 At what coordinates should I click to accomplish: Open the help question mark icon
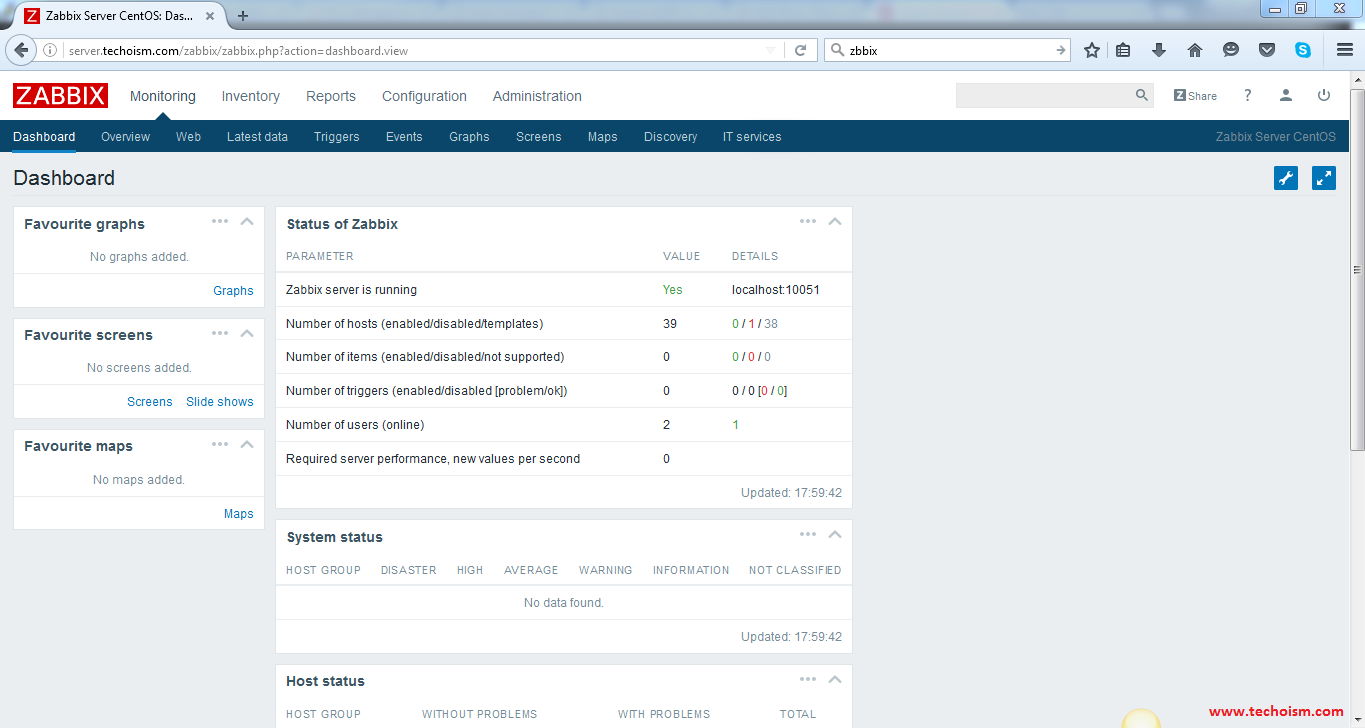(x=1247, y=96)
